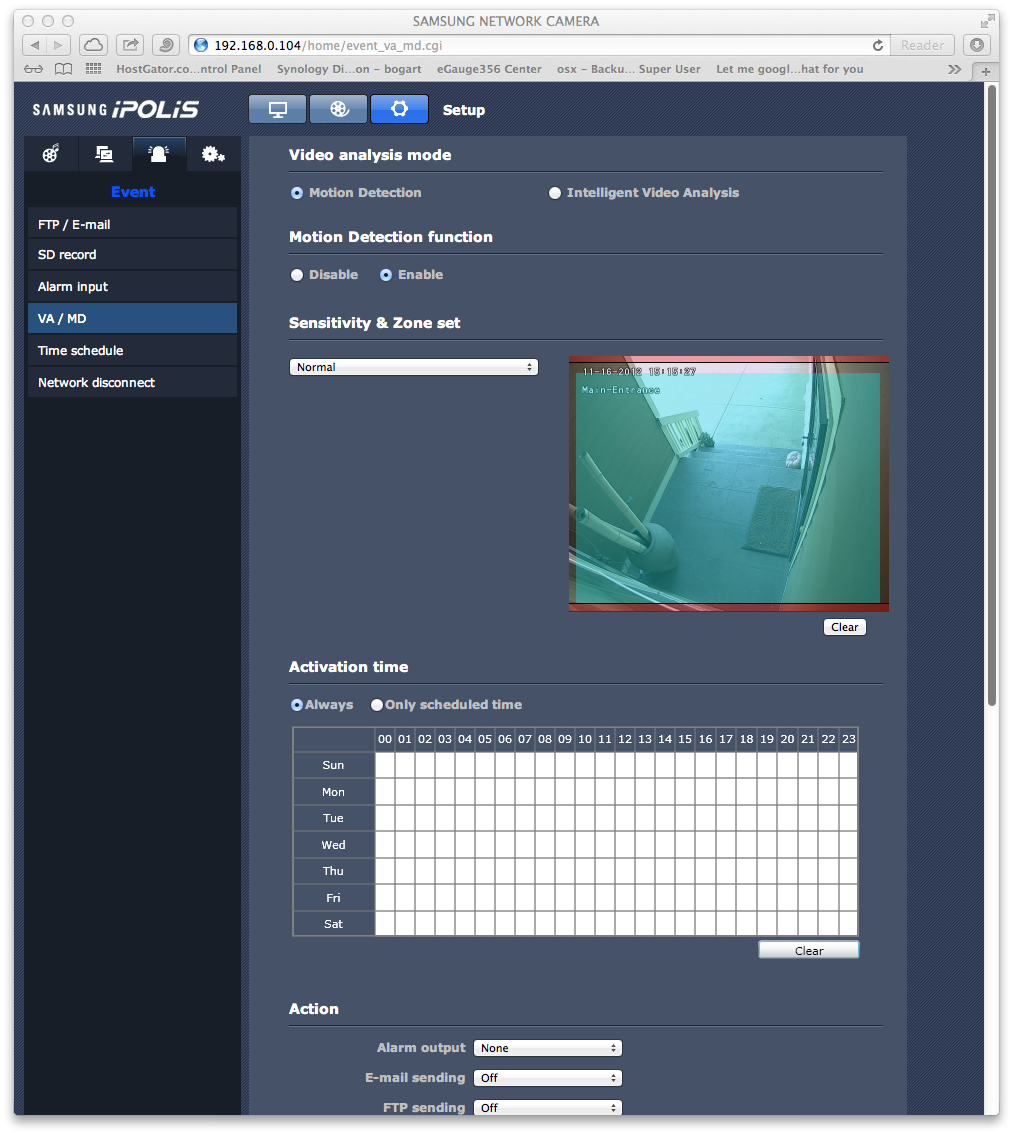Open Top Sites grid icon

click(x=93, y=69)
